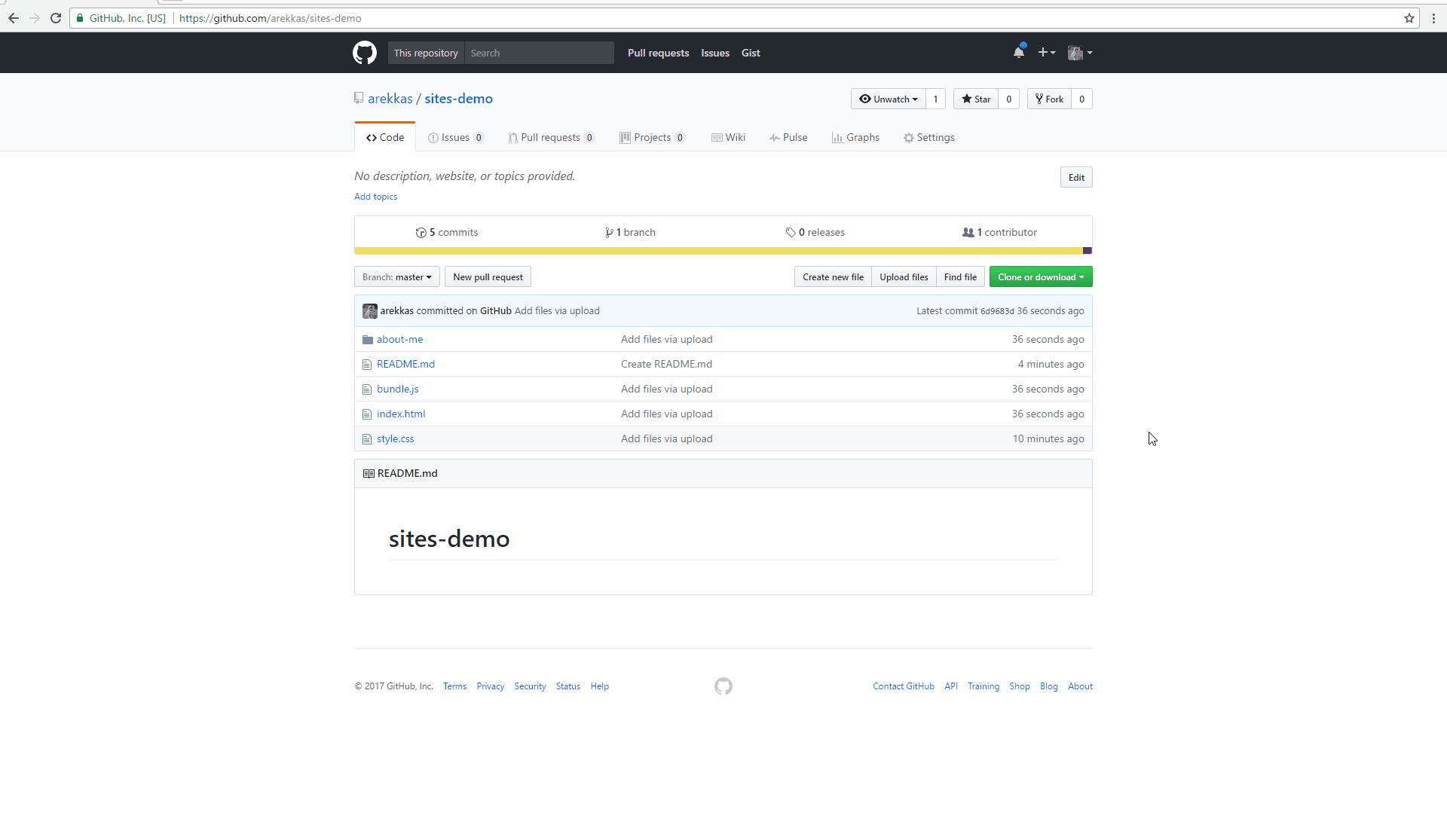Click the arekkas avatar in commit row
This screenshot has width=1447, height=840.
click(x=369, y=311)
